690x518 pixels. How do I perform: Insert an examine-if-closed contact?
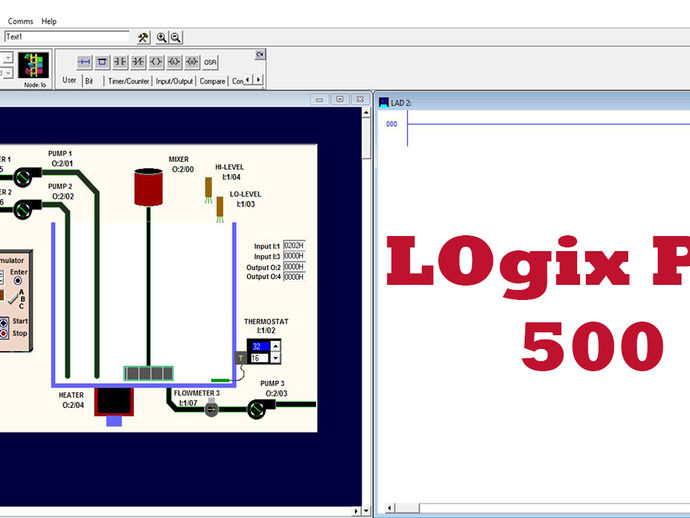pos(120,62)
